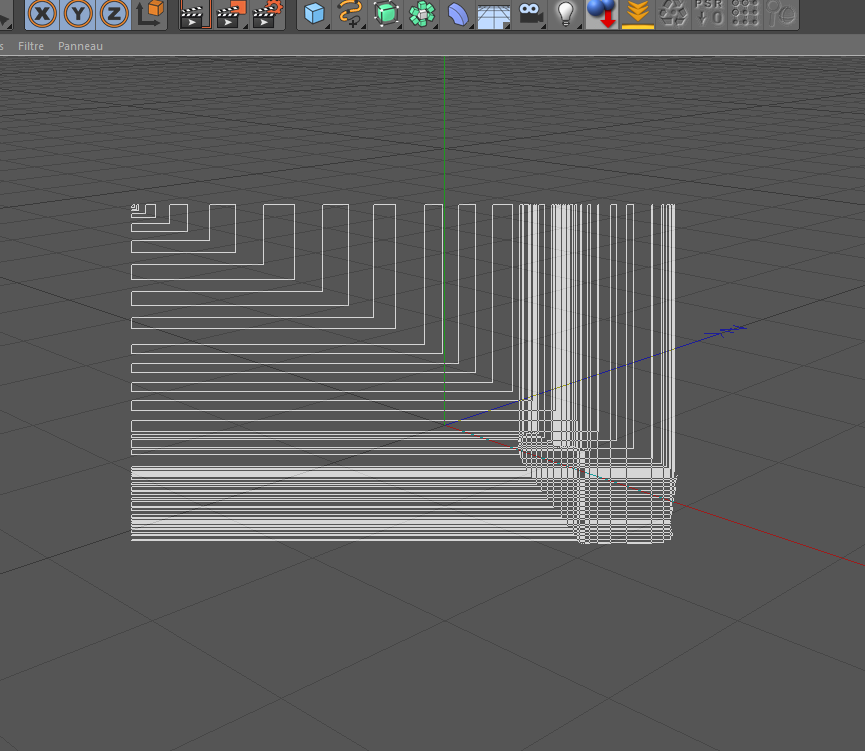Open the Filtre viewport menu

pyautogui.click(x=31, y=46)
